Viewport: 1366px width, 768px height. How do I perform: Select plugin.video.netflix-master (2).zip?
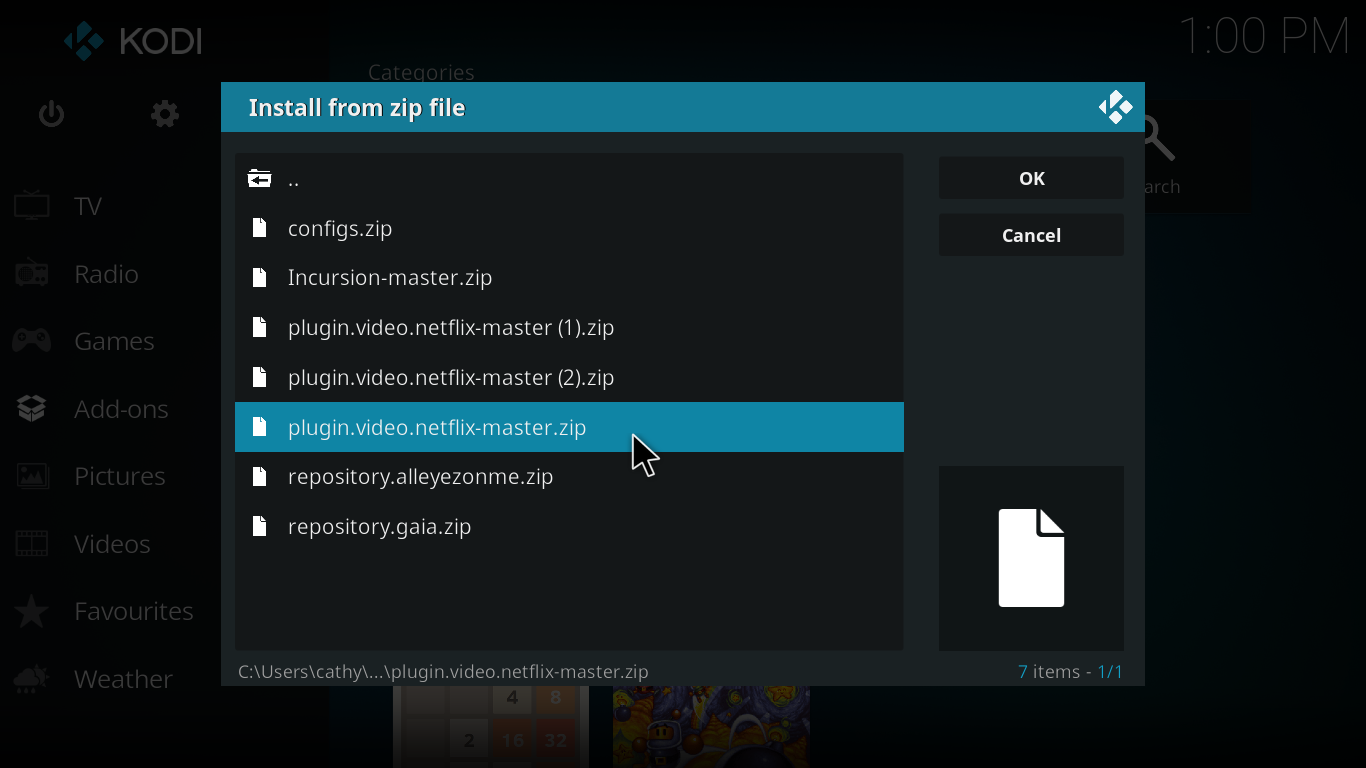click(x=569, y=377)
